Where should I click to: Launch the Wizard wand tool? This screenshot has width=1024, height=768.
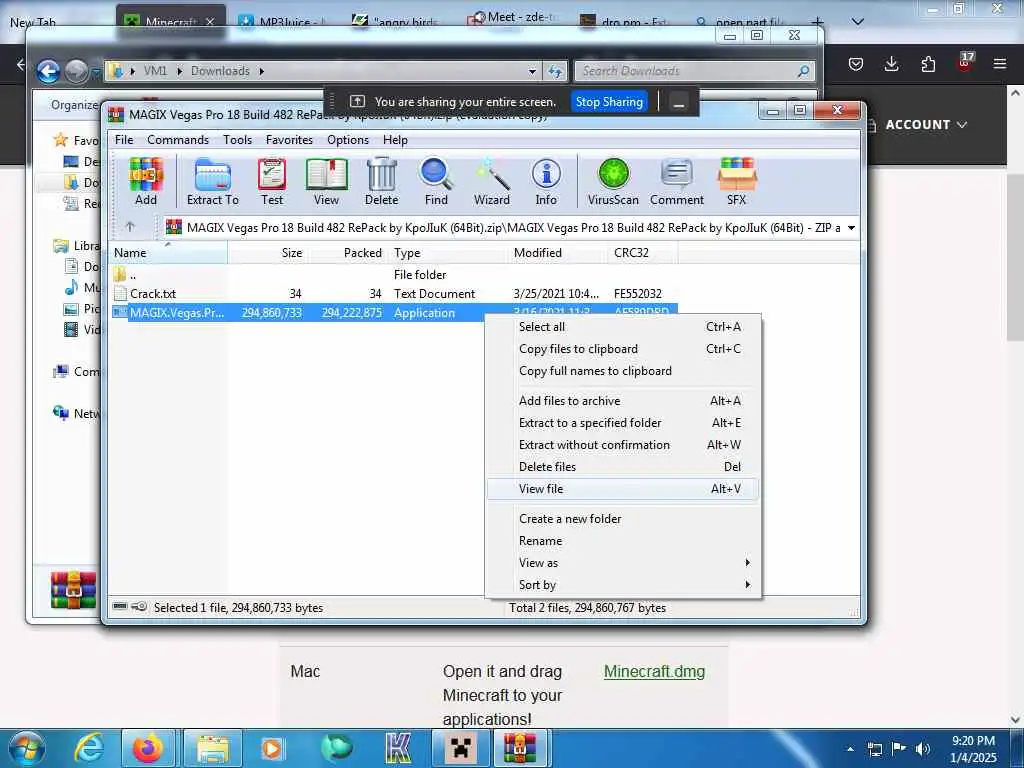(x=492, y=182)
